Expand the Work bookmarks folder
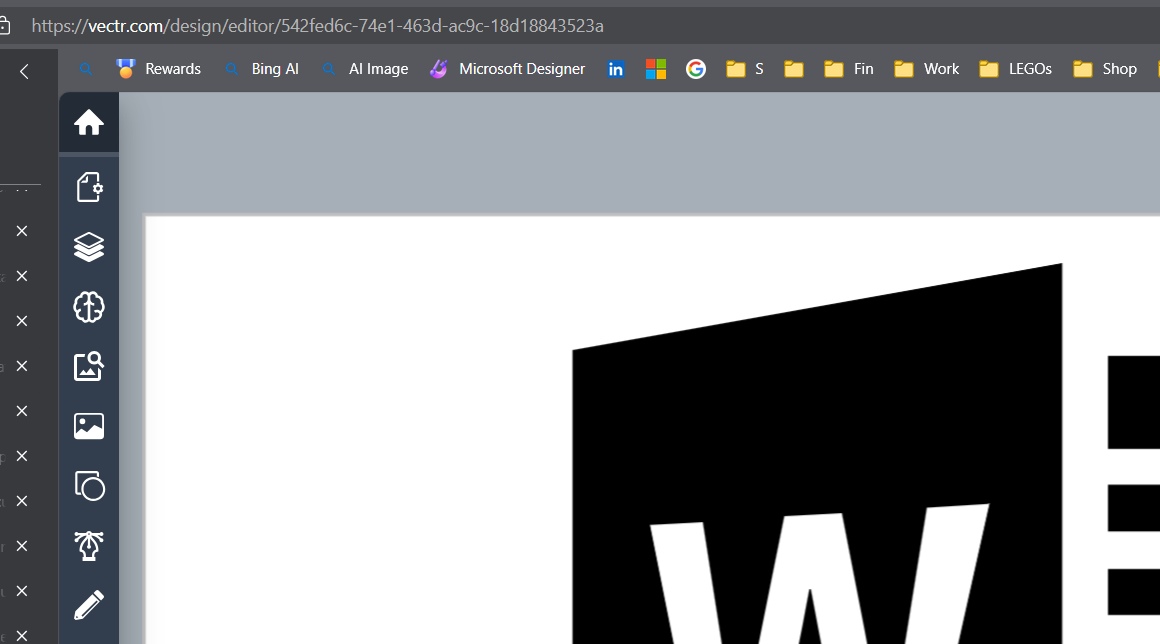1160x644 pixels. [926, 69]
